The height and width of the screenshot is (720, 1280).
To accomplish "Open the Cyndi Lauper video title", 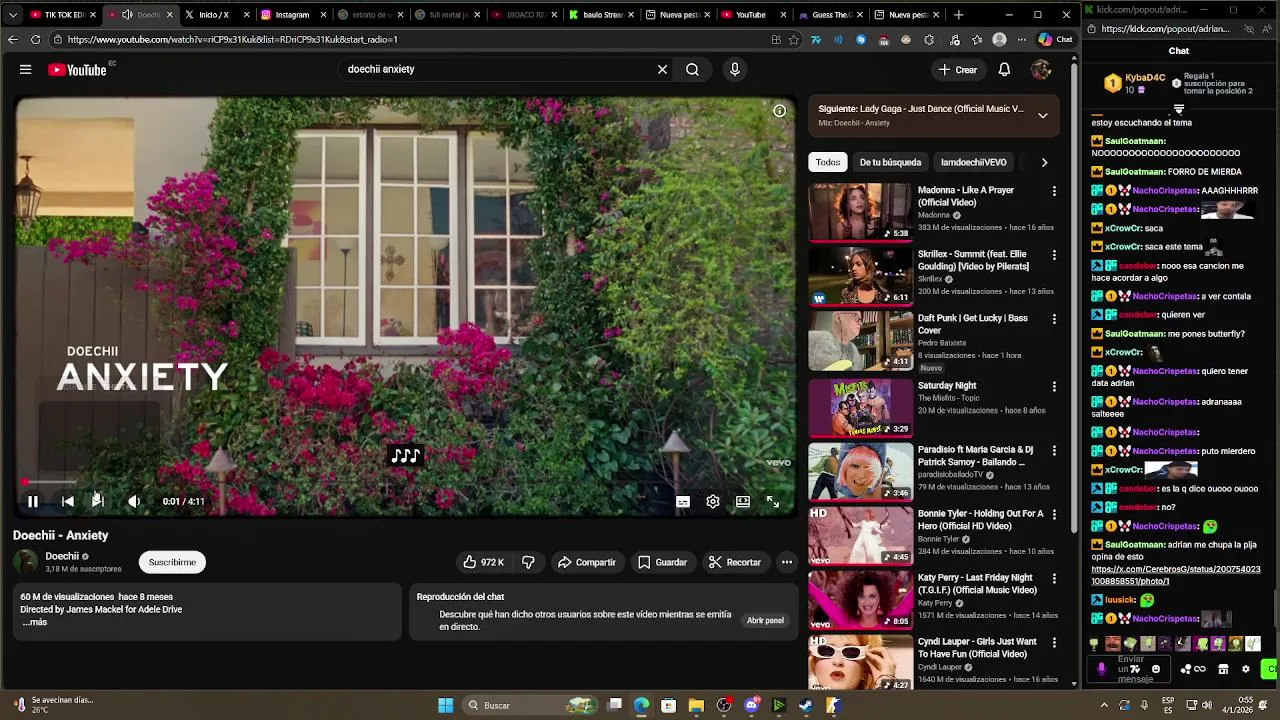I will click(x=977, y=648).
